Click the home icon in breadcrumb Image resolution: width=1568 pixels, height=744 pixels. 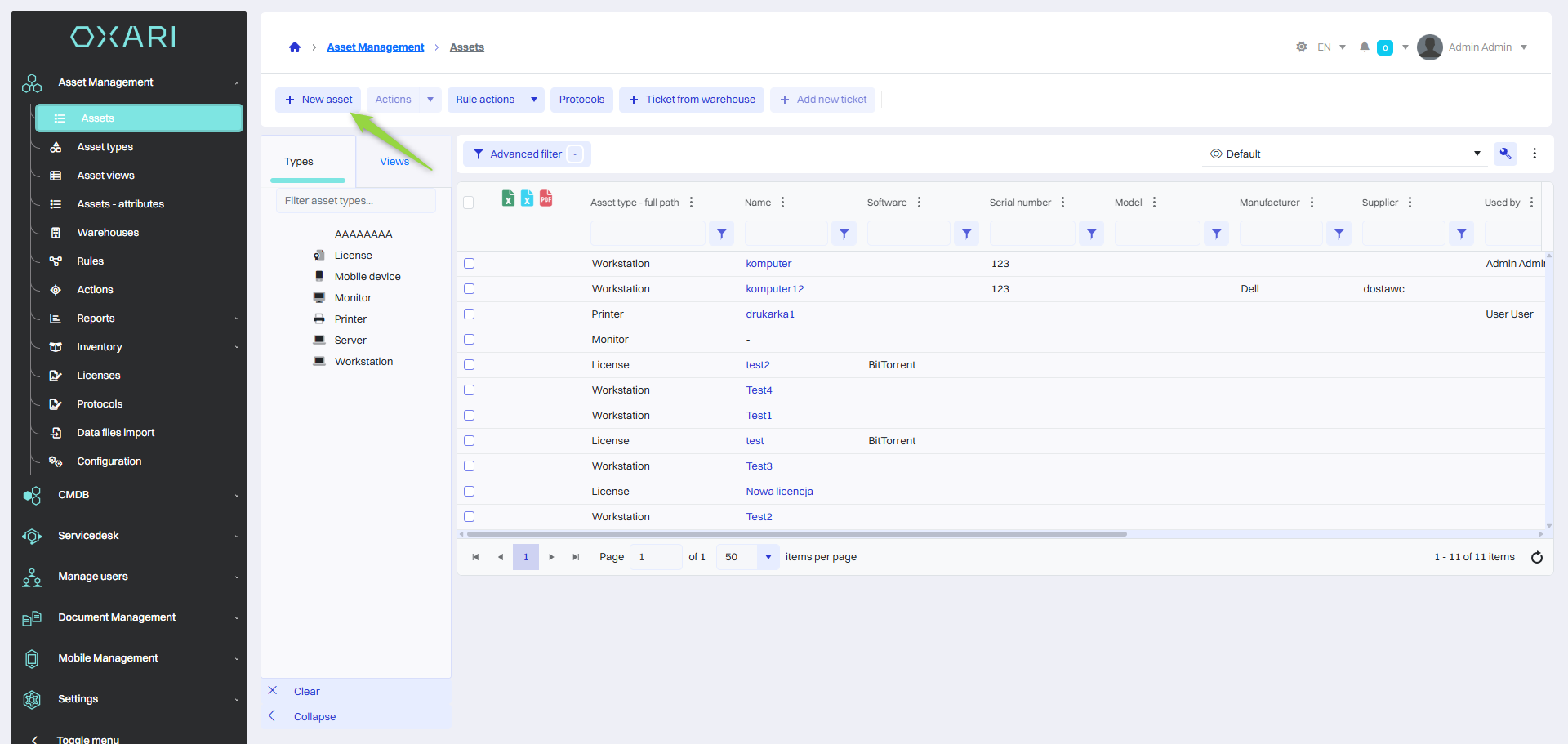click(295, 47)
